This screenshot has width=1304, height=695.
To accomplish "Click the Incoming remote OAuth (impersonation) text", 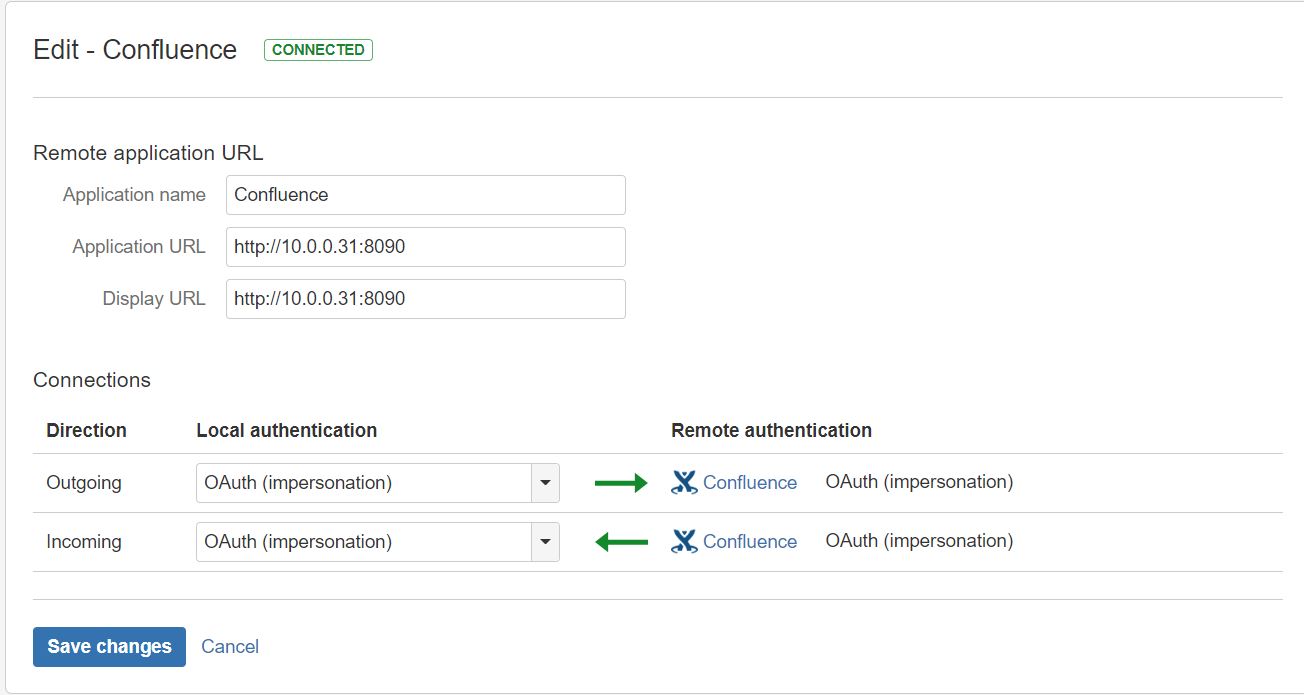I will click(x=919, y=541).
